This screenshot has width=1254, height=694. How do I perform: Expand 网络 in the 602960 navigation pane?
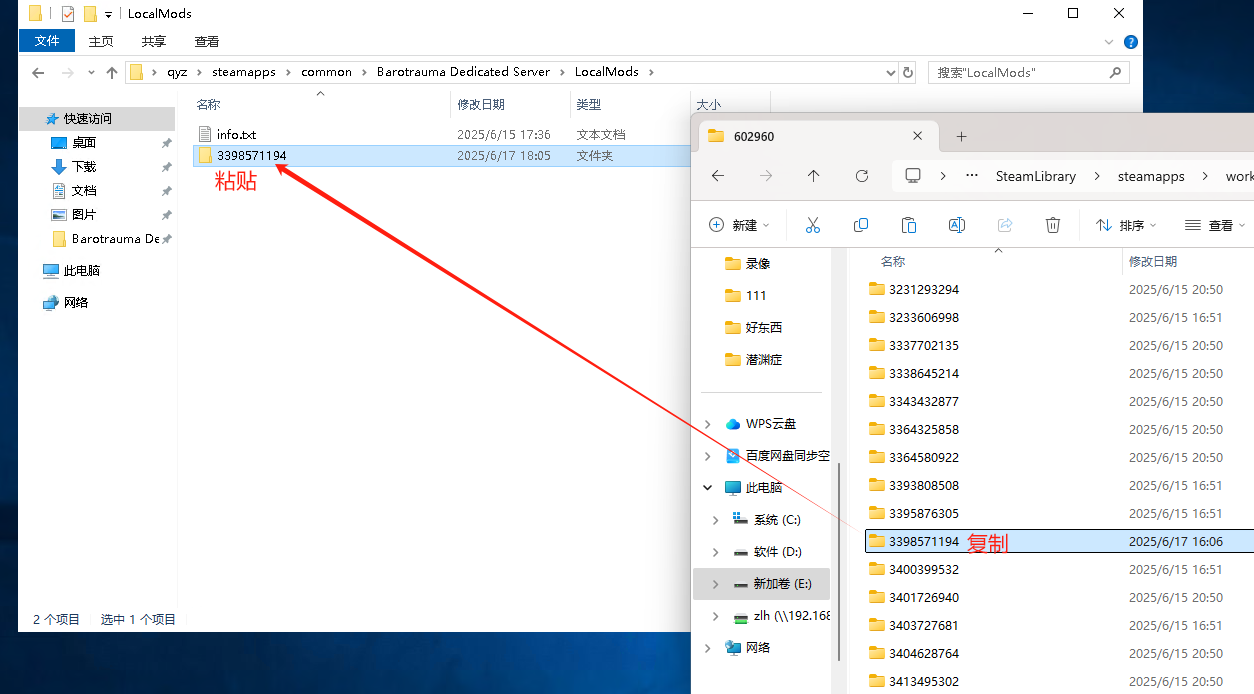tap(708, 648)
